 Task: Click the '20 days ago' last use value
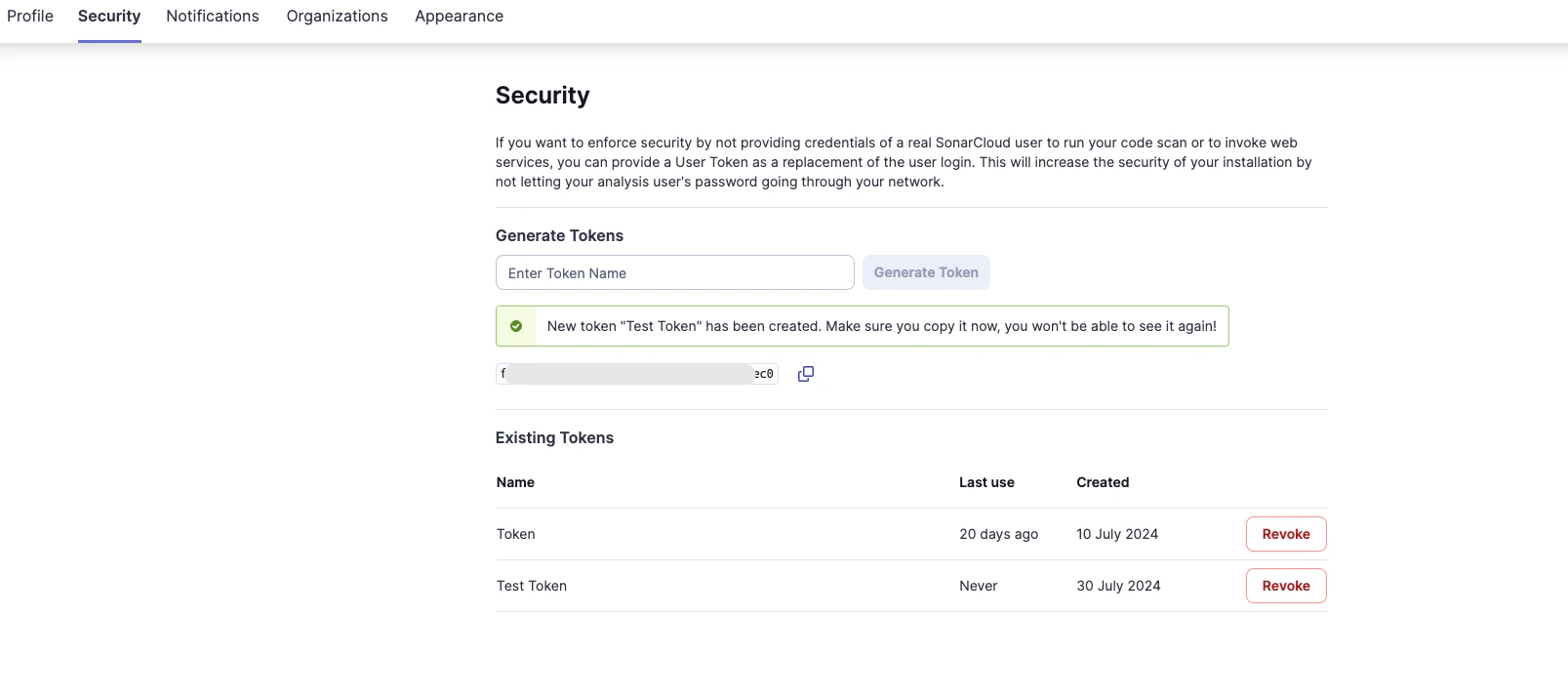(x=998, y=534)
